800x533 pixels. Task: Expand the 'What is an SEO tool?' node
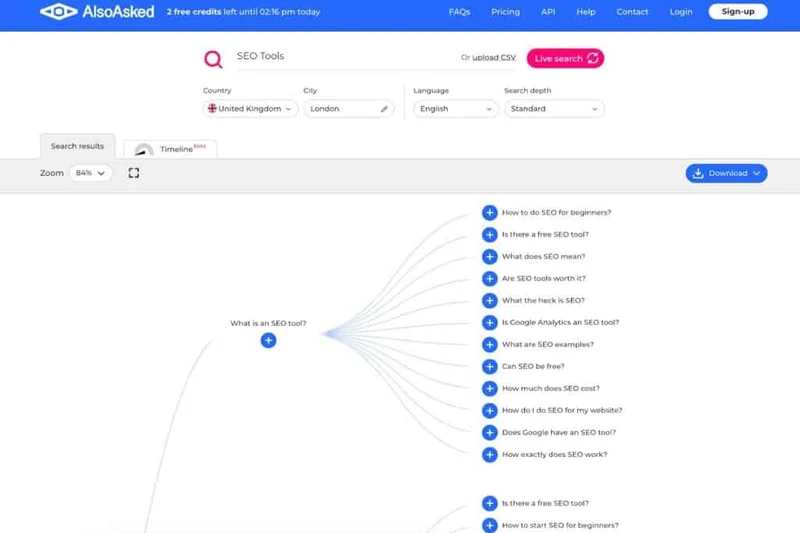[x=268, y=340]
